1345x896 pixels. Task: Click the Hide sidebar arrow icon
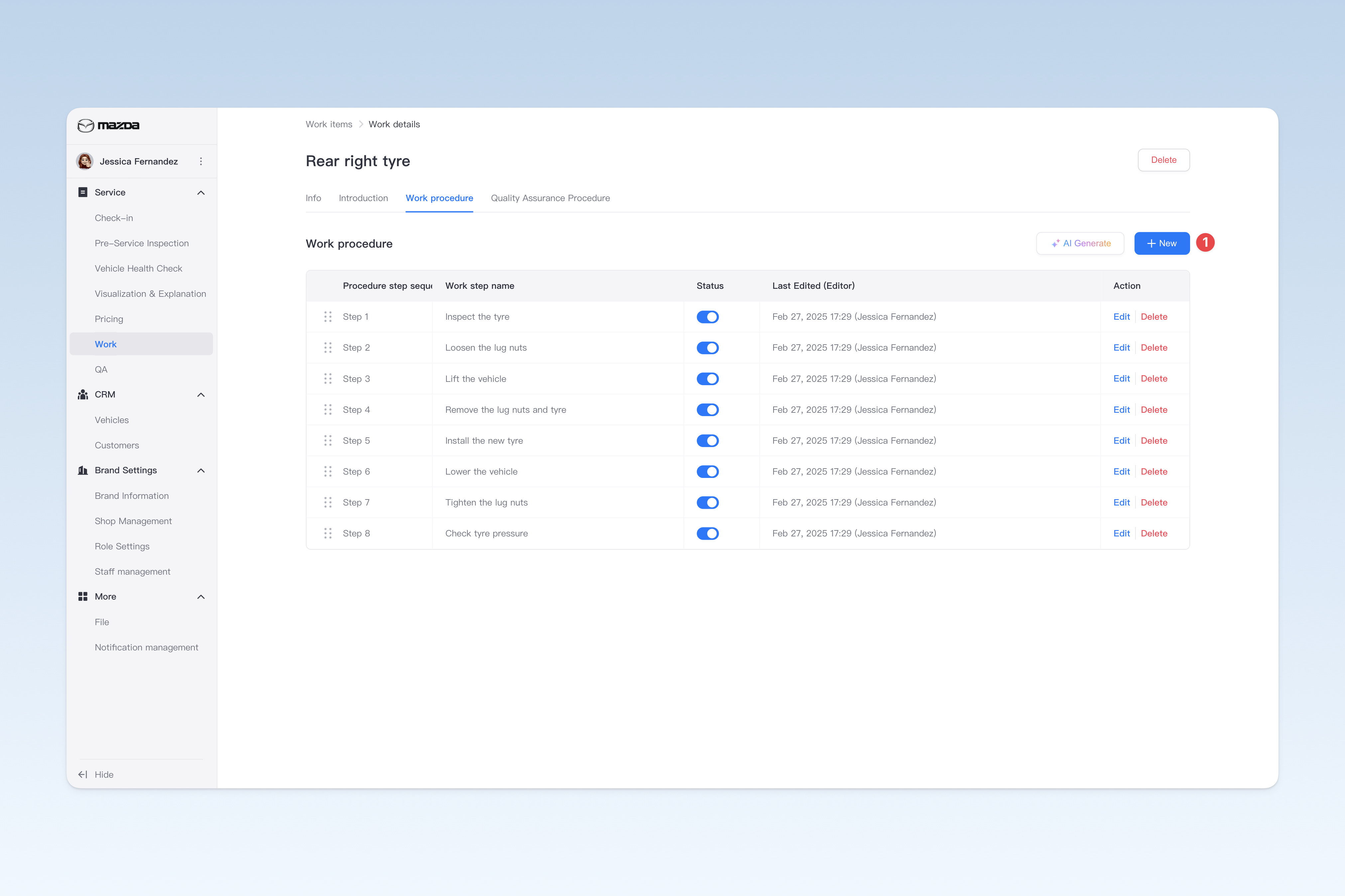pyautogui.click(x=83, y=774)
